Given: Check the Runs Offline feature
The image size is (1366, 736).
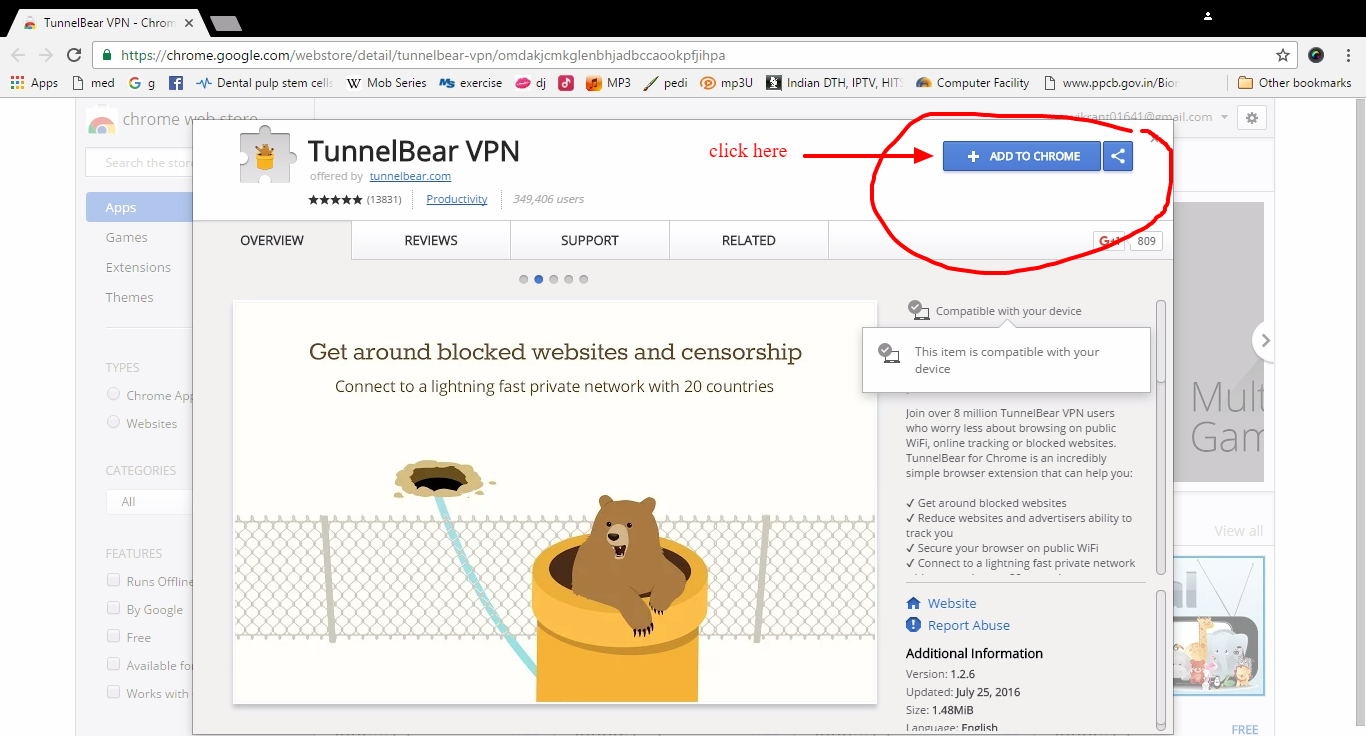Looking at the screenshot, I should click(x=113, y=581).
